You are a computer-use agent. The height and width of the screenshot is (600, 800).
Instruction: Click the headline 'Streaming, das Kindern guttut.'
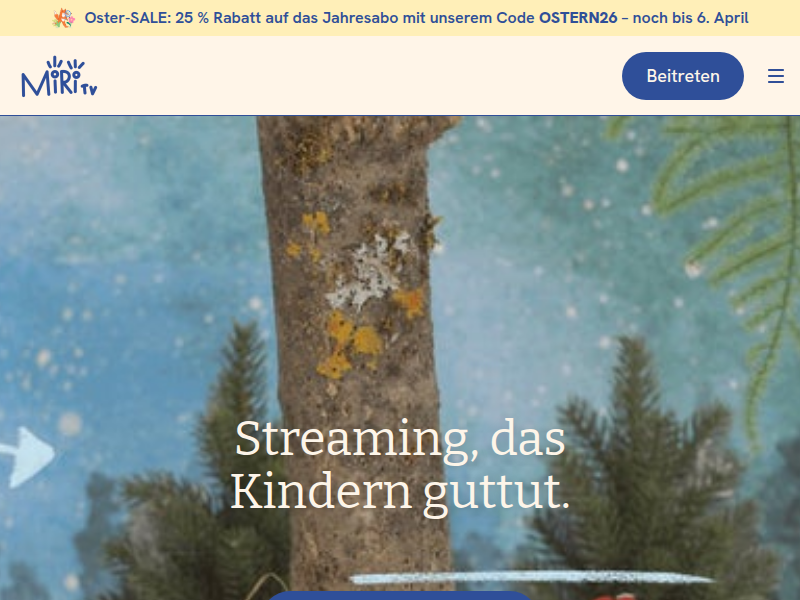pos(400,465)
